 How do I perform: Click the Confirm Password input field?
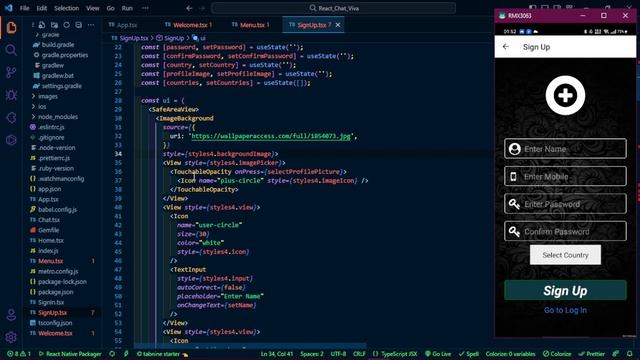click(565, 231)
